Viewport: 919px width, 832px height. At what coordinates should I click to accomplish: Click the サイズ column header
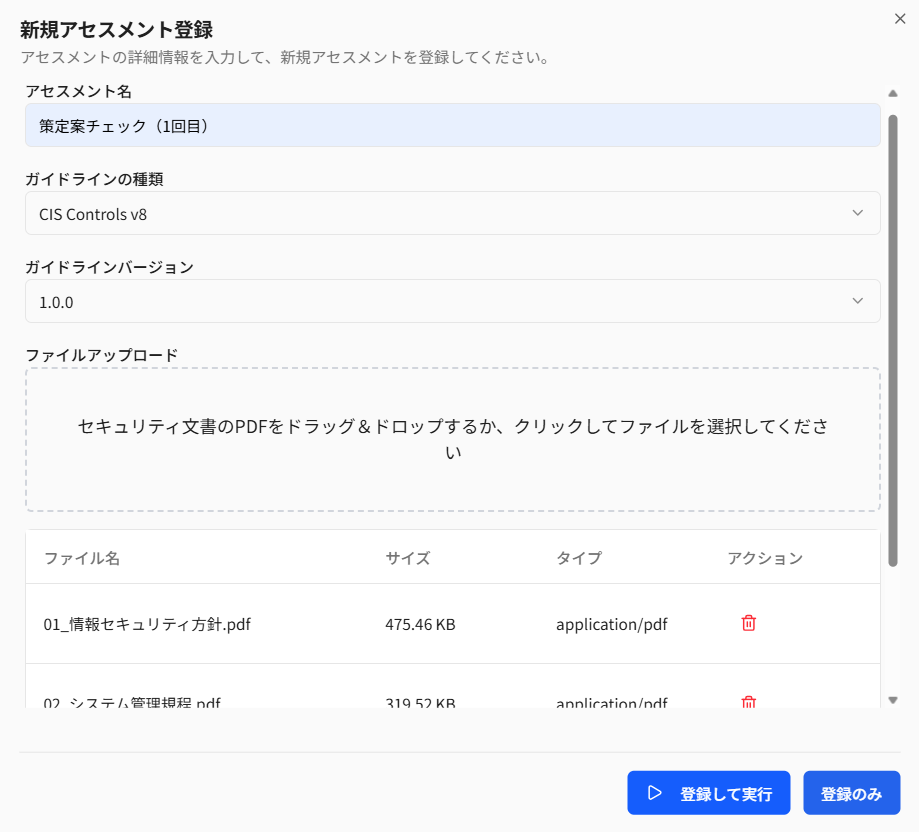[408, 558]
